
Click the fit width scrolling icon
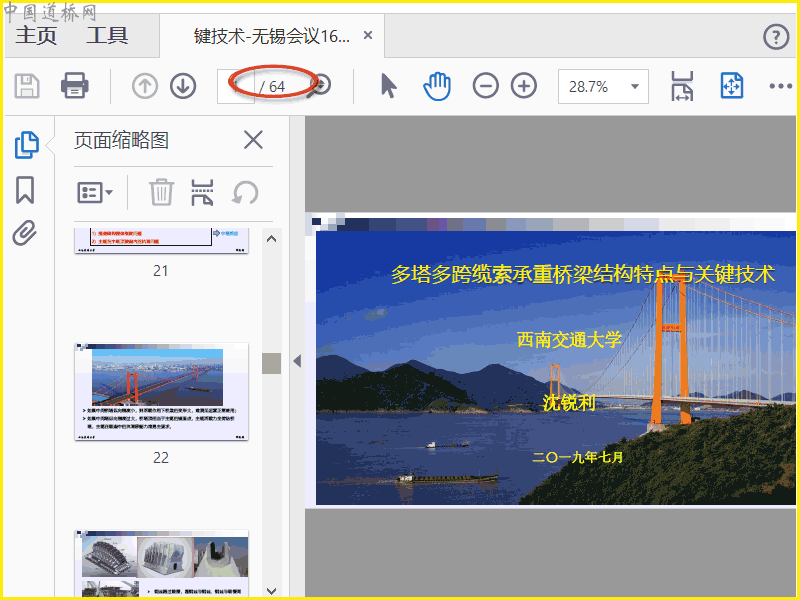(682, 86)
